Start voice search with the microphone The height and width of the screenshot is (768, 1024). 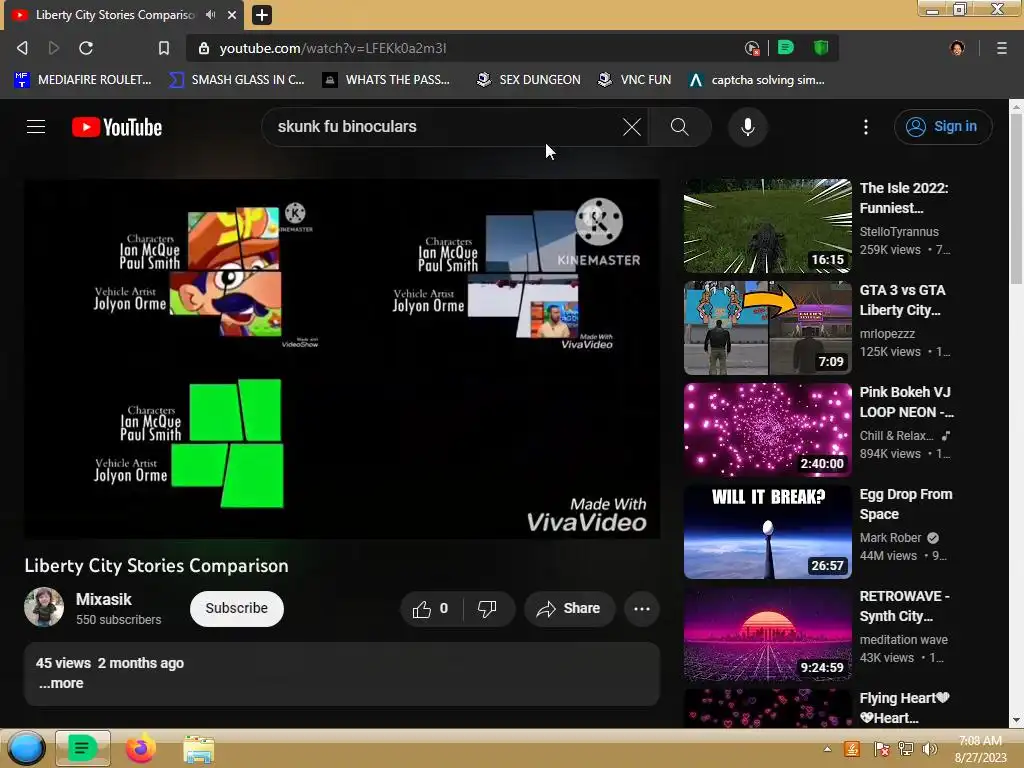748,127
